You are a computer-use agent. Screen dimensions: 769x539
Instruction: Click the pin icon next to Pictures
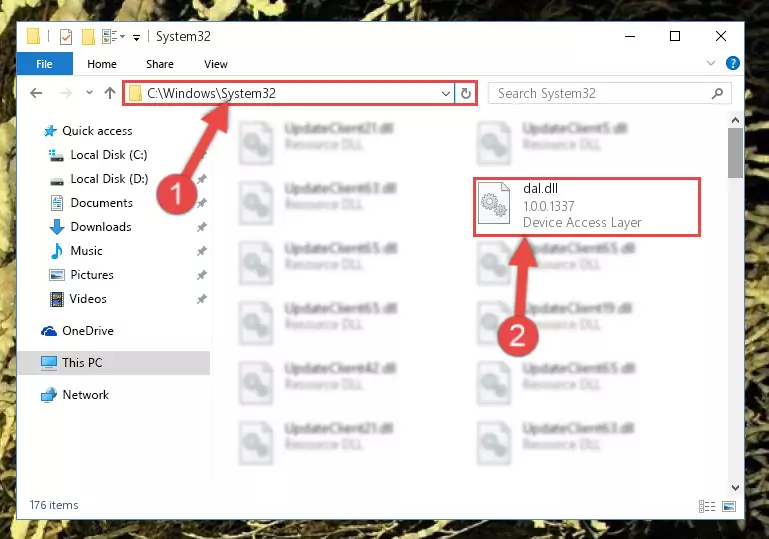click(x=202, y=275)
